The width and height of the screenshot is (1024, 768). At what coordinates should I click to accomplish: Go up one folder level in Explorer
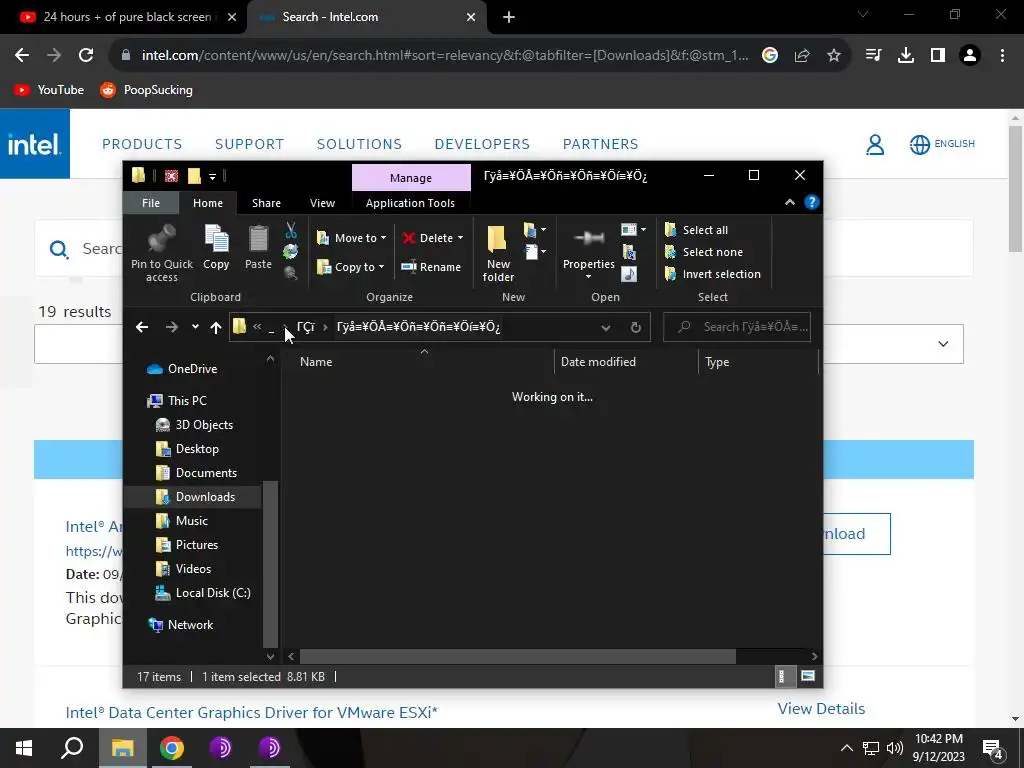[216, 327]
